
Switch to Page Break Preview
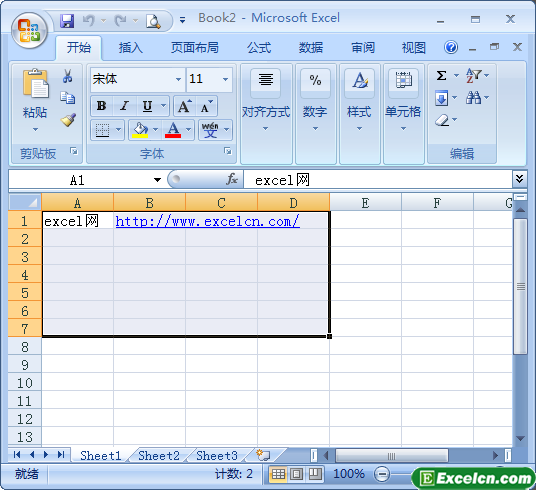315,474
